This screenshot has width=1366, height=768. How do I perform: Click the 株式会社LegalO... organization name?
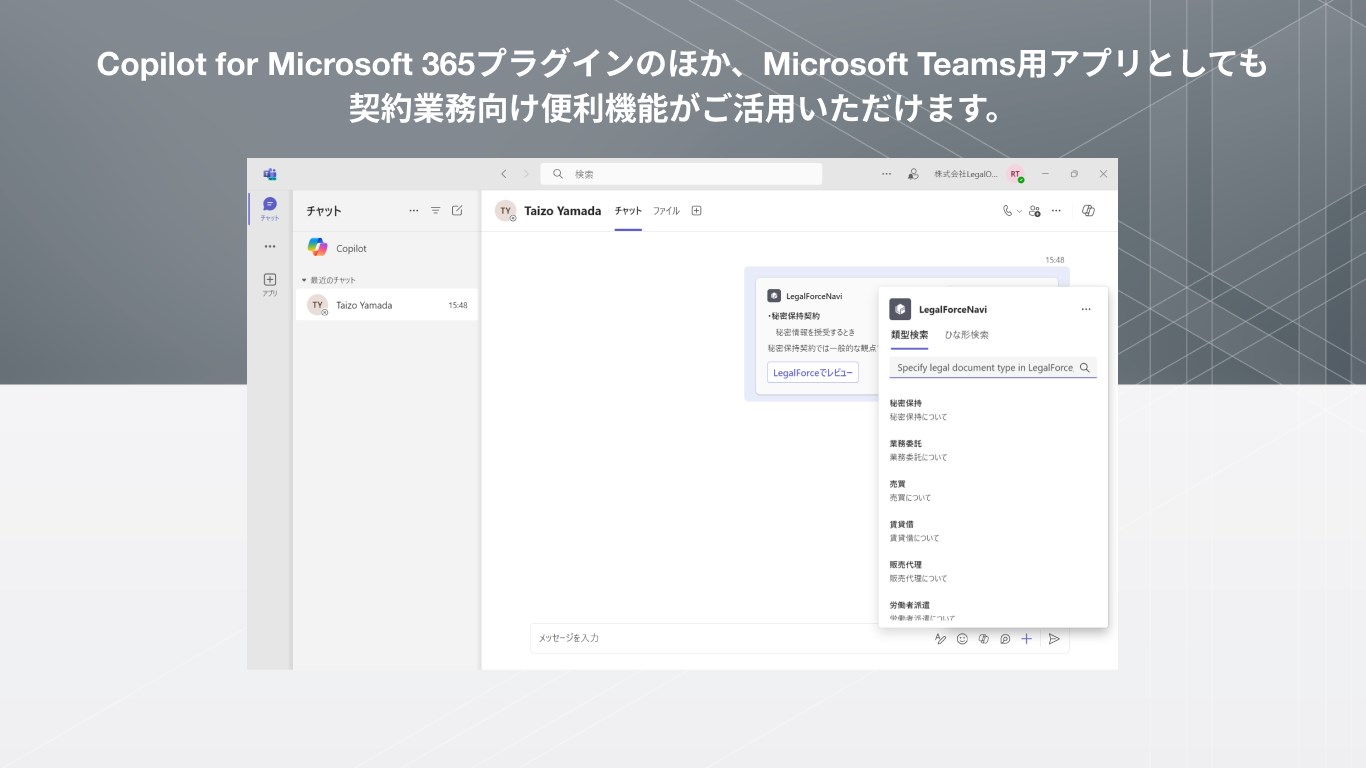(x=965, y=174)
